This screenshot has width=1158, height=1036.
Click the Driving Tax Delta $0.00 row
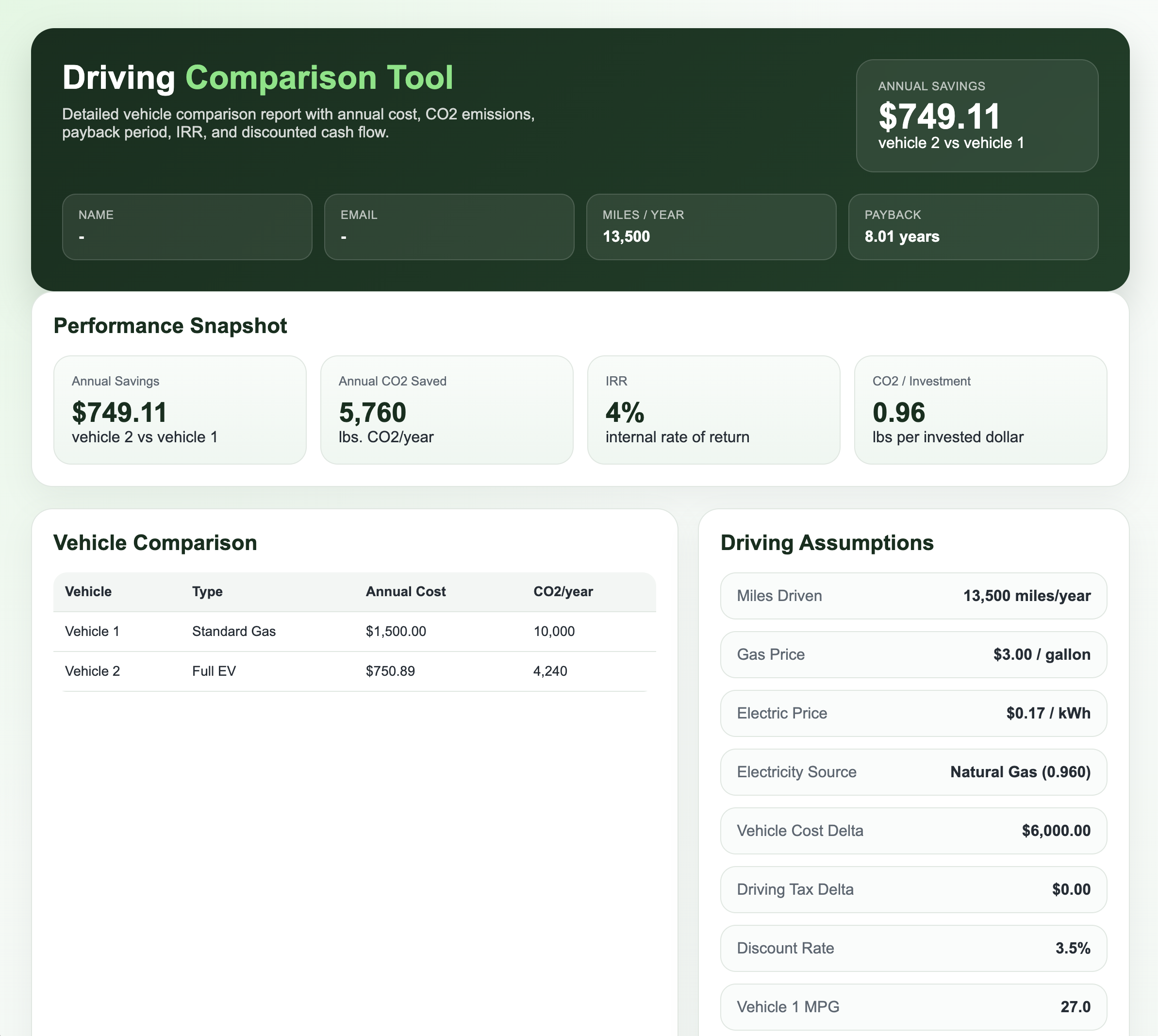[913, 889]
